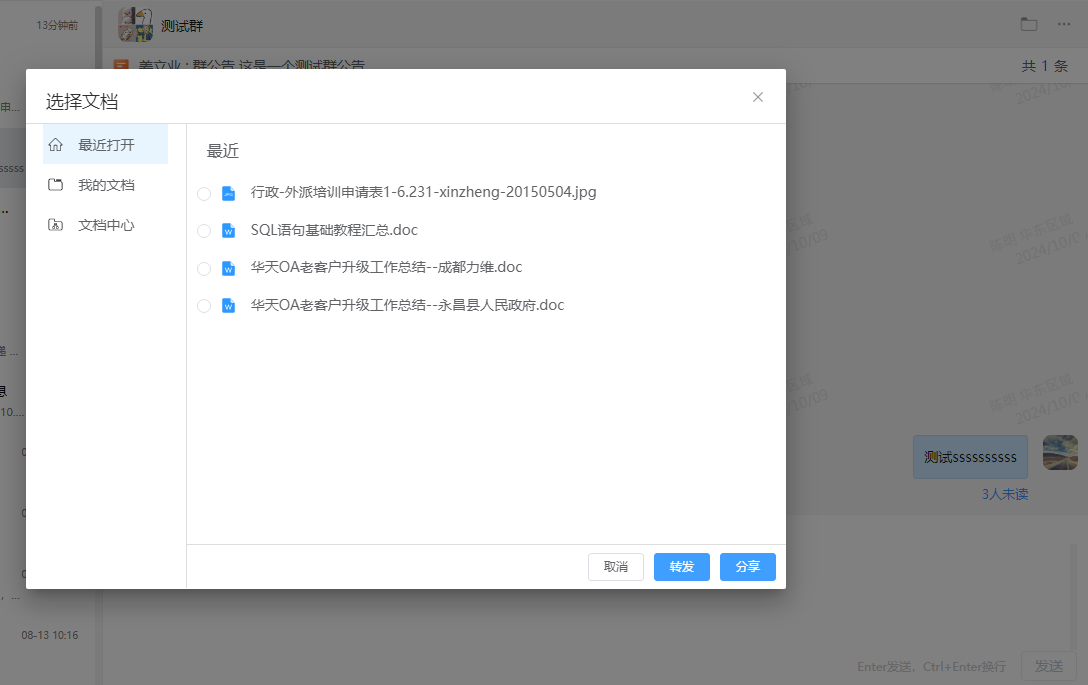This screenshot has width=1088, height=685.
Task: Click the Word icon beside 永昌县人民政府.doc
Action: tap(228, 306)
